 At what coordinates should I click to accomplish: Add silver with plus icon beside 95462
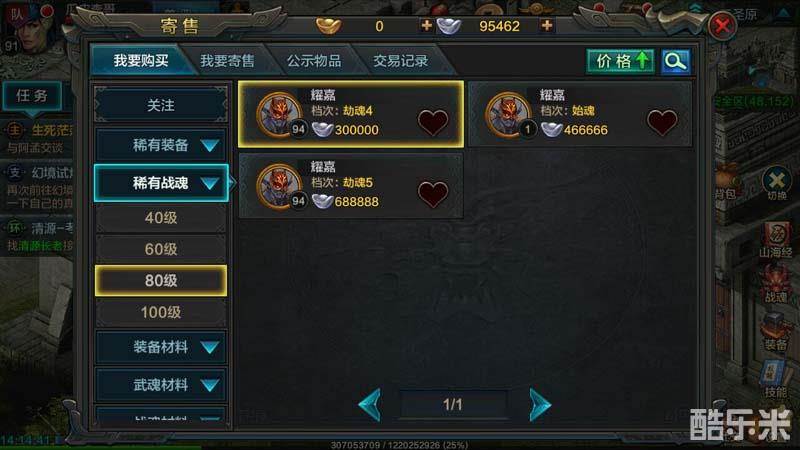coord(546,25)
